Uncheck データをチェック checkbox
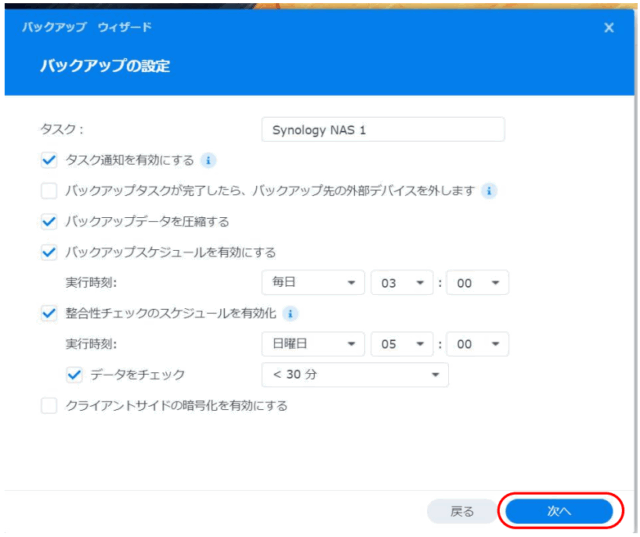This screenshot has height=537, width=640. tap(73, 375)
